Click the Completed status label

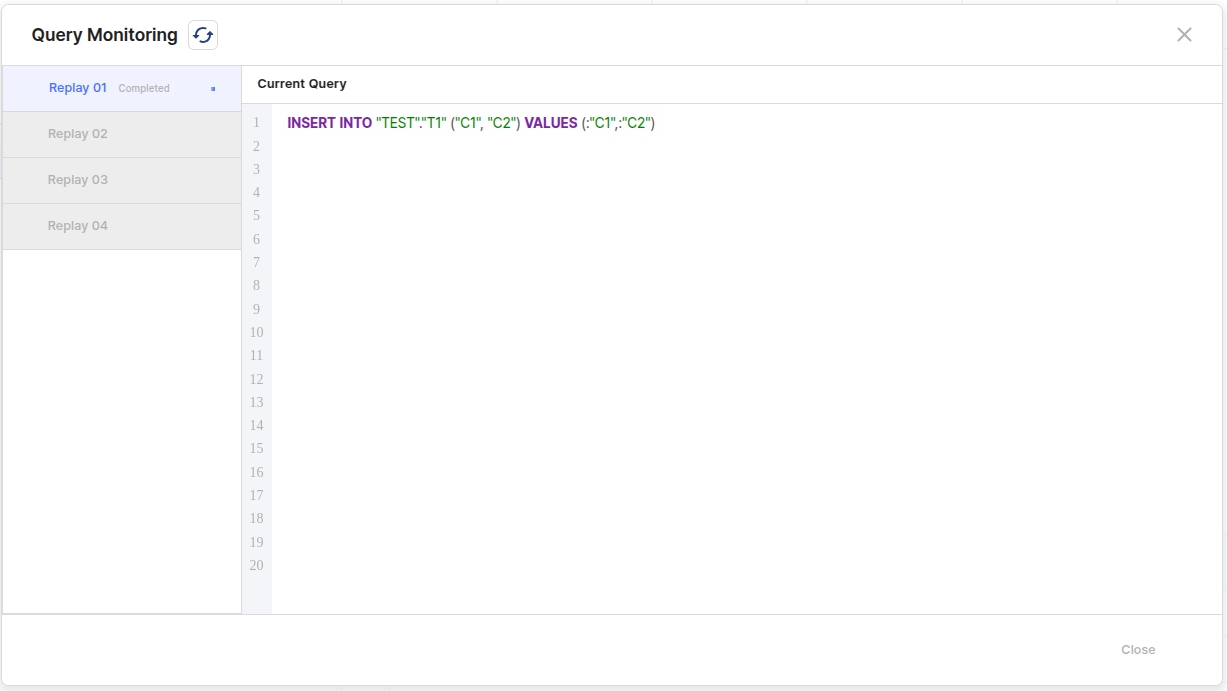pos(144,89)
